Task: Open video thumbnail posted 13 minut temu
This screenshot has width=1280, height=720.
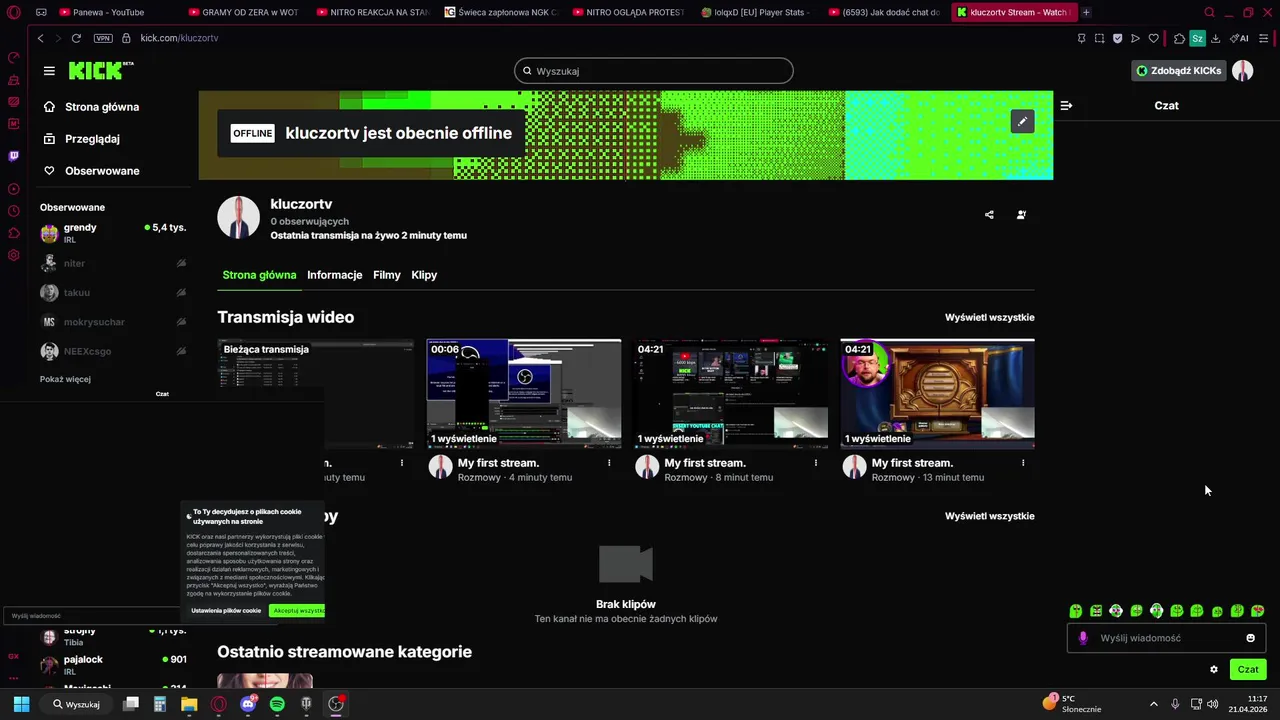Action: [937, 394]
